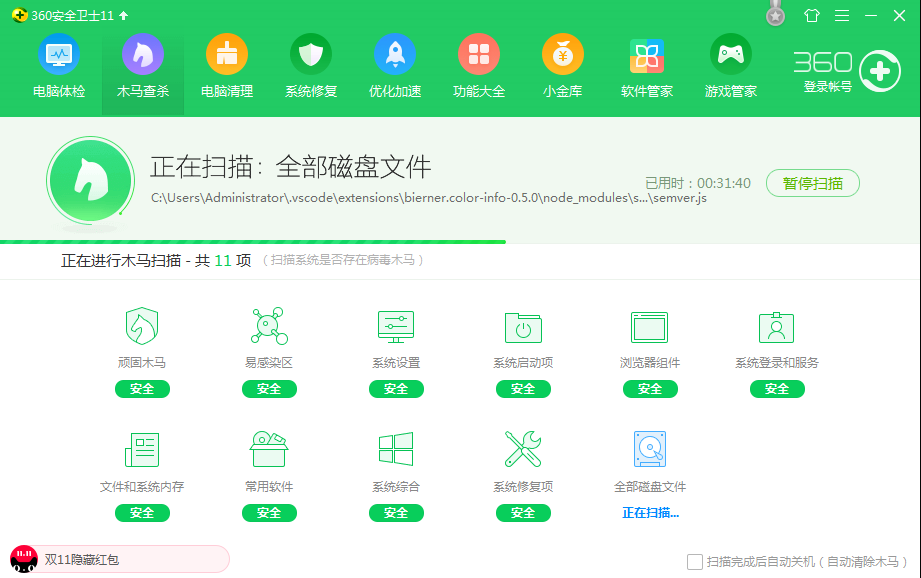The image size is (921, 578).
Task: Click the 安全 badge under 系统登录和服务
Action: (777, 389)
